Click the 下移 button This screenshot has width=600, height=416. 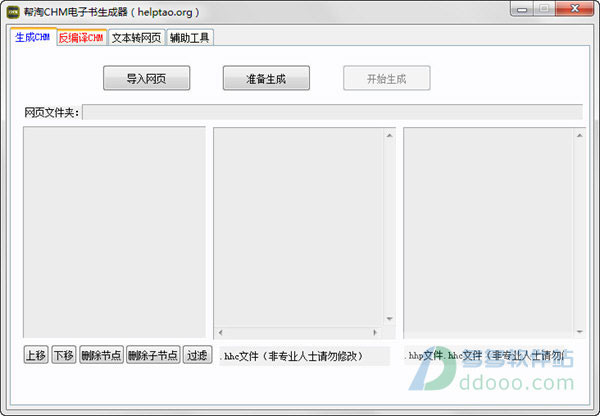64,355
